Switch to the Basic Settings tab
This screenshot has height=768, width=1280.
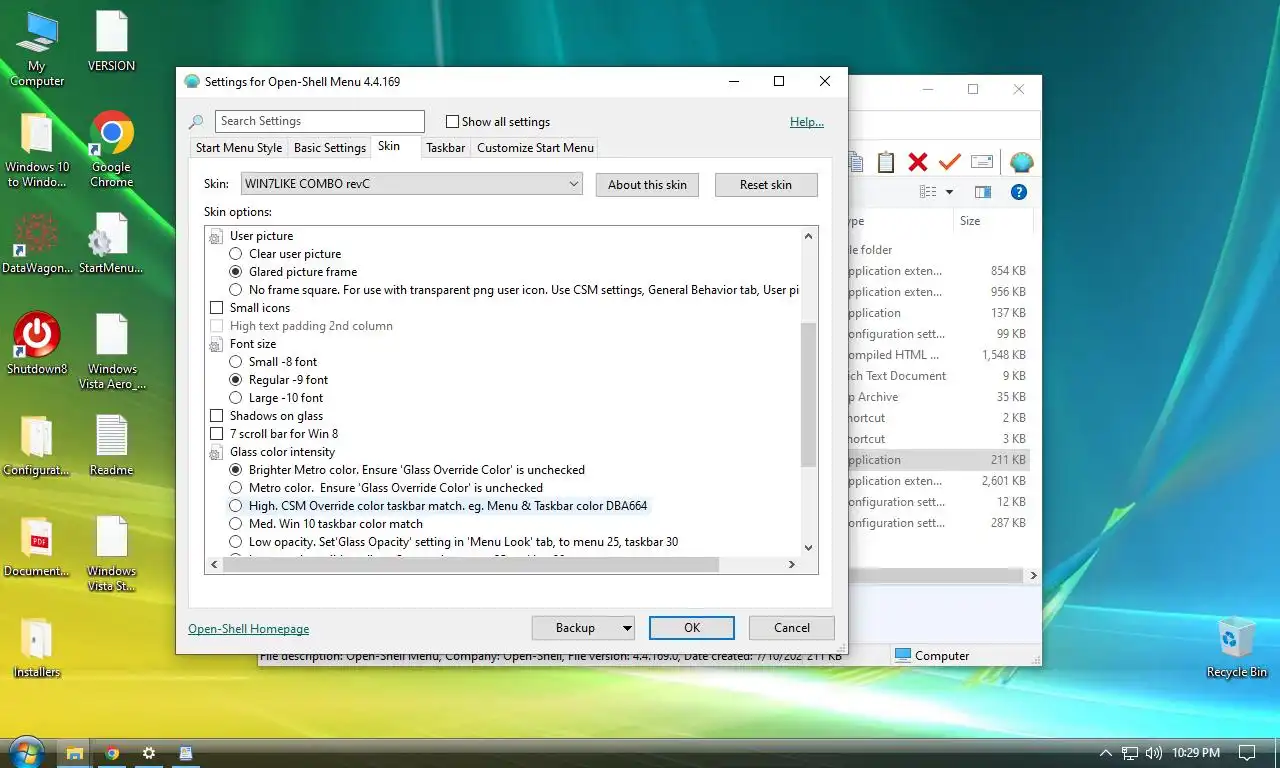point(329,148)
